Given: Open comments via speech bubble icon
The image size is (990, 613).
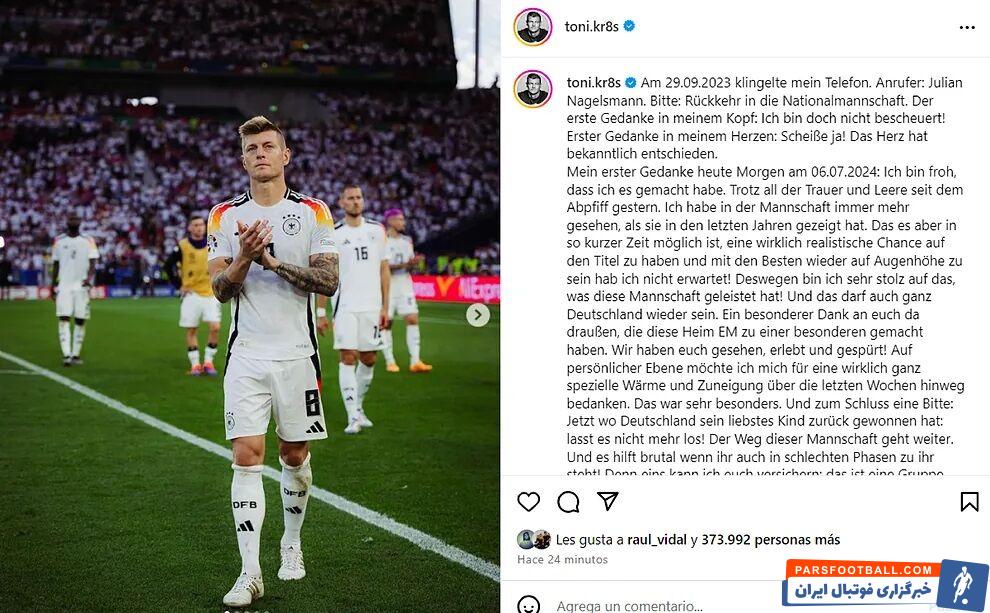Looking at the screenshot, I should coord(568,502).
